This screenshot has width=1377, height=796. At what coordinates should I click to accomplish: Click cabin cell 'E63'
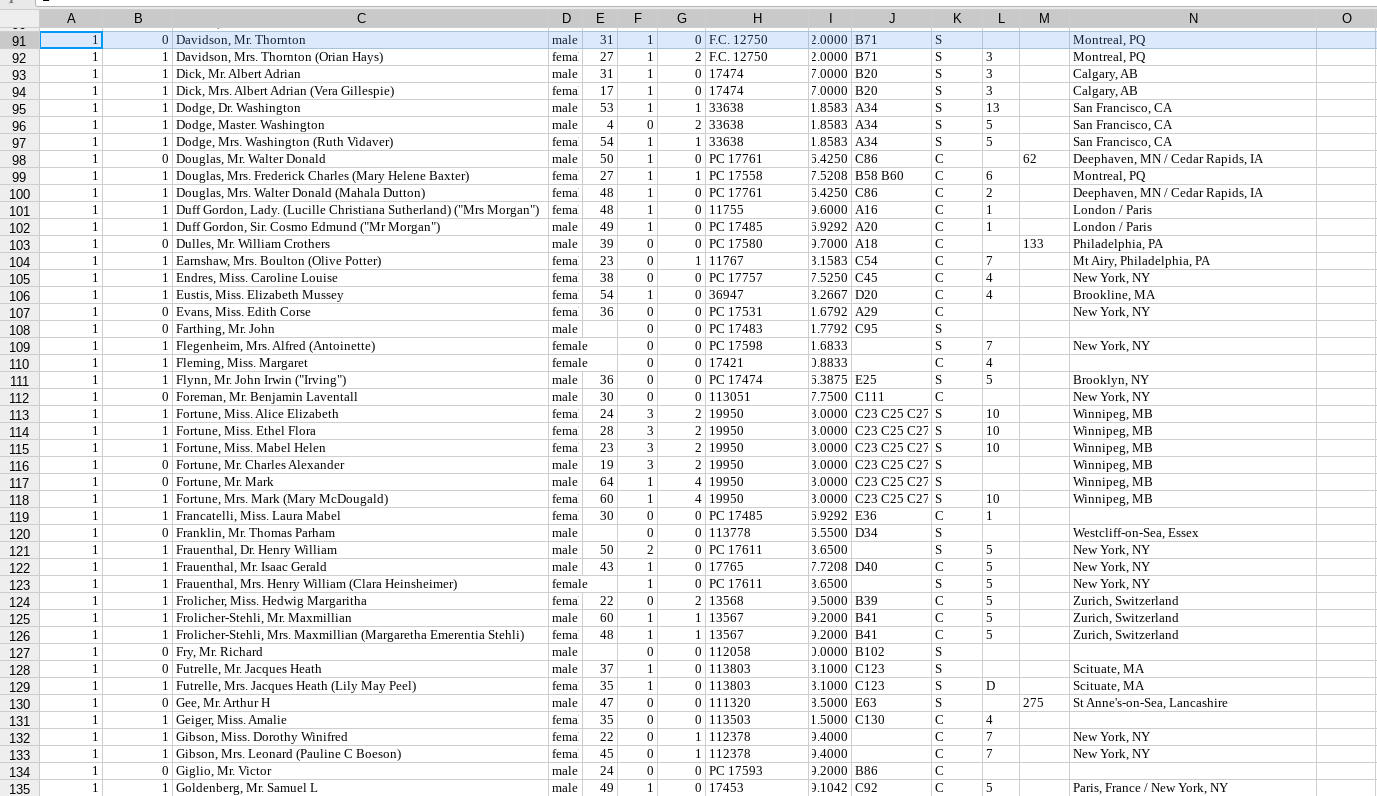(892, 703)
